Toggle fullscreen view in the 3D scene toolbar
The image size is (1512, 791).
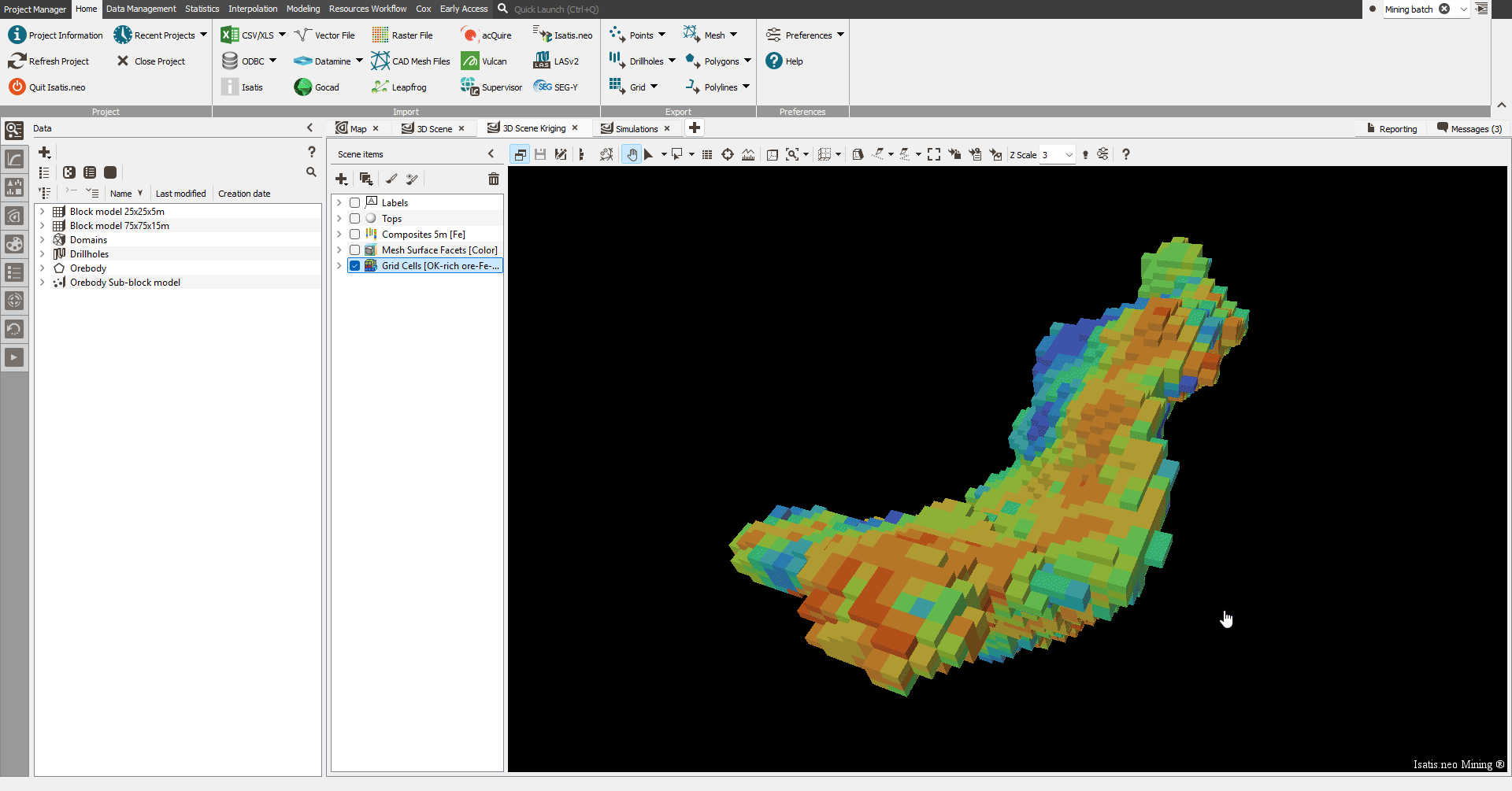pos(935,154)
